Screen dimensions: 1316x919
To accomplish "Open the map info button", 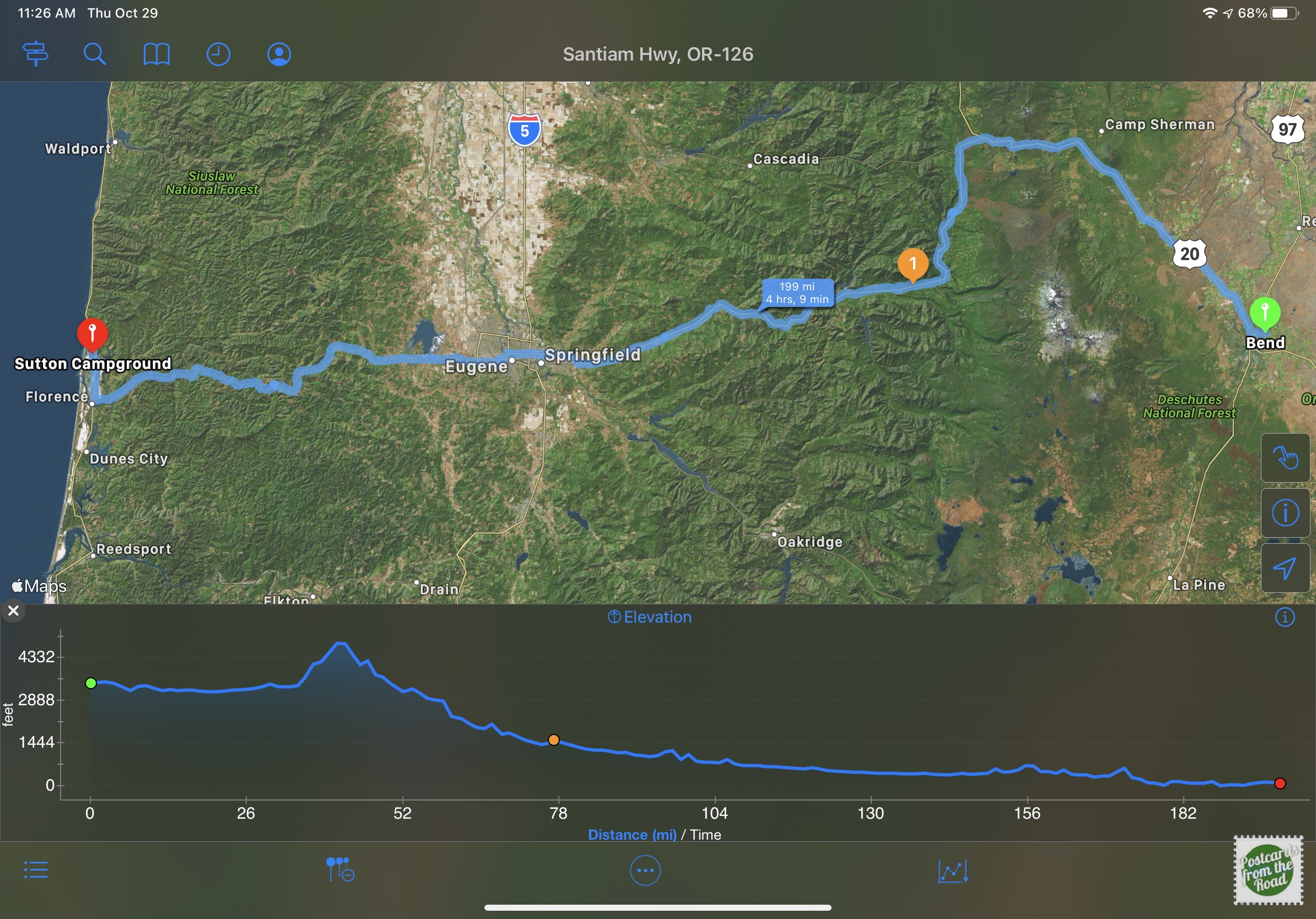I will click(x=1285, y=513).
